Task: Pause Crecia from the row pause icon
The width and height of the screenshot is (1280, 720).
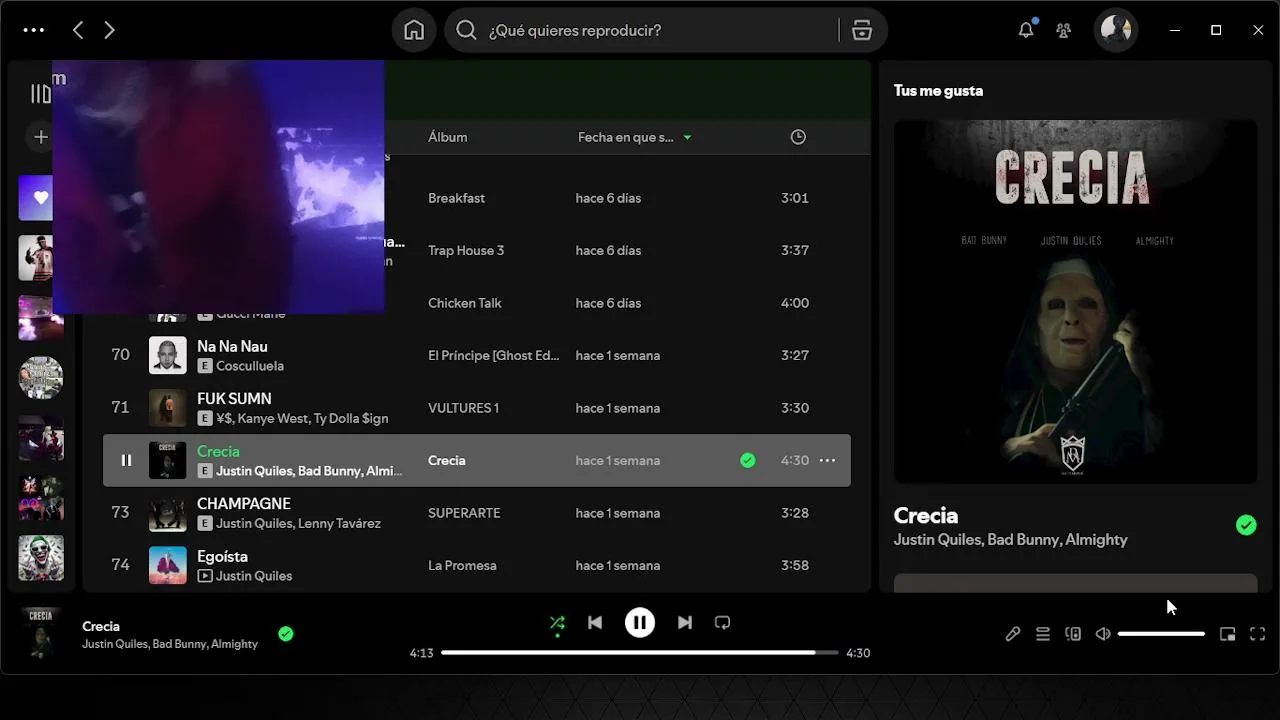Action: pyautogui.click(x=126, y=460)
